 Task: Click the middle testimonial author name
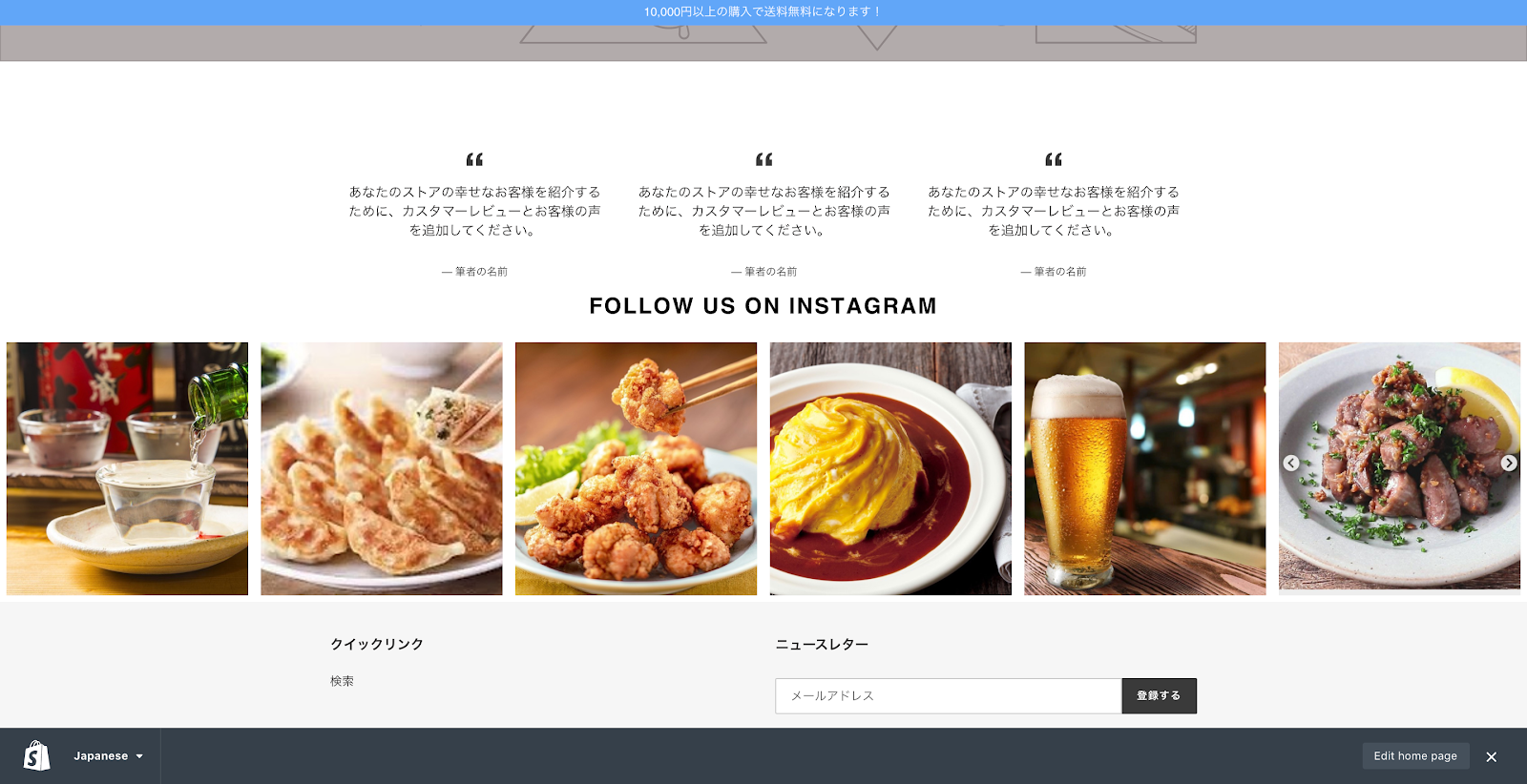pos(763,272)
